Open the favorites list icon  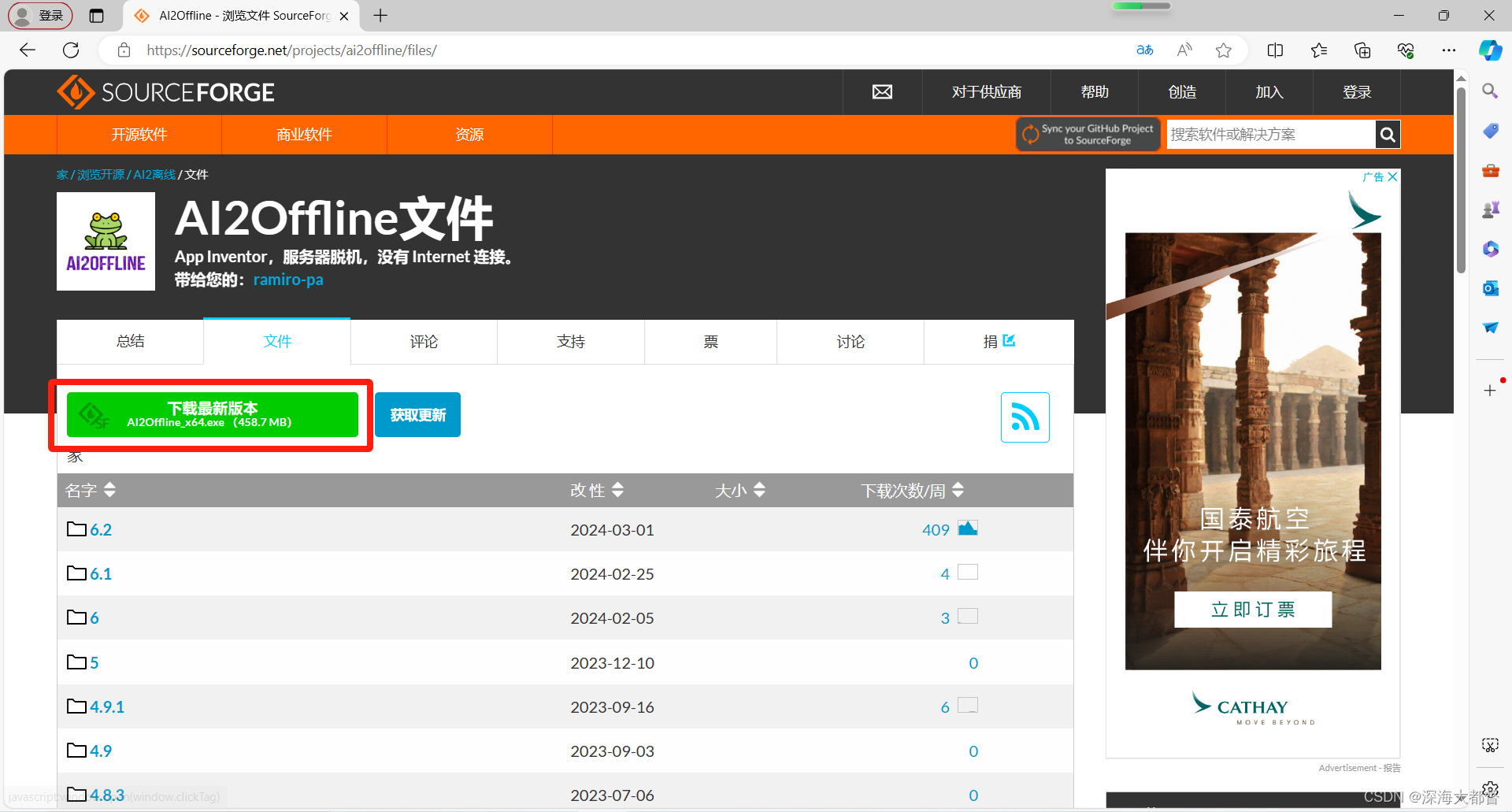click(x=1319, y=50)
